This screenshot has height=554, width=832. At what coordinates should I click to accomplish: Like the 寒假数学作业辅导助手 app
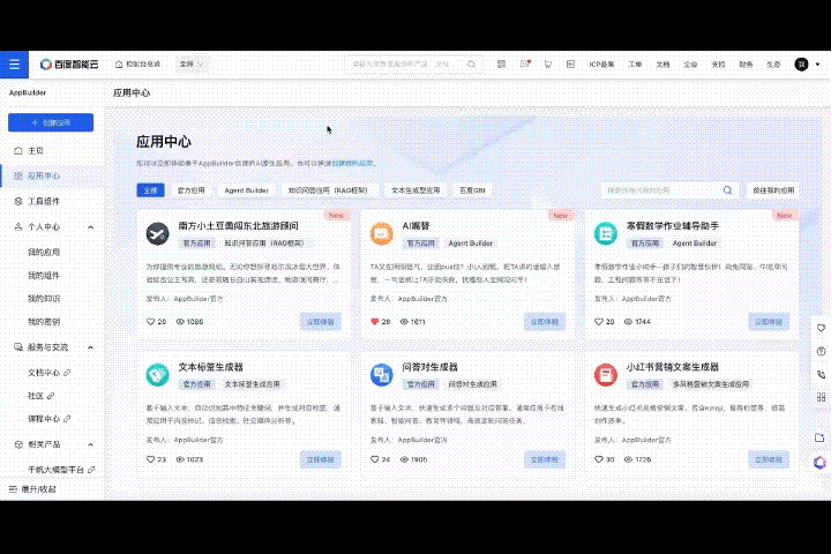(x=599, y=322)
